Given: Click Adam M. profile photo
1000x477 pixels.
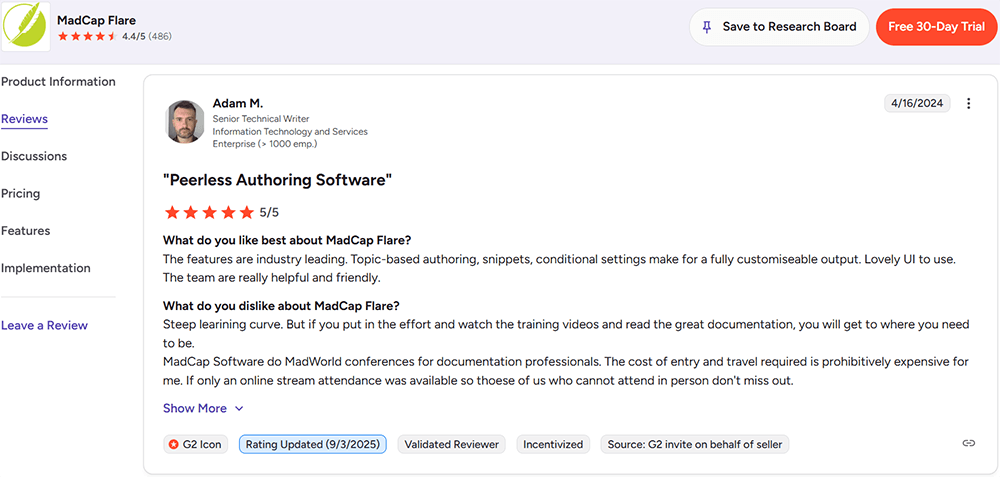Looking at the screenshot, I should pyautogui.click(x=185, y=121).
